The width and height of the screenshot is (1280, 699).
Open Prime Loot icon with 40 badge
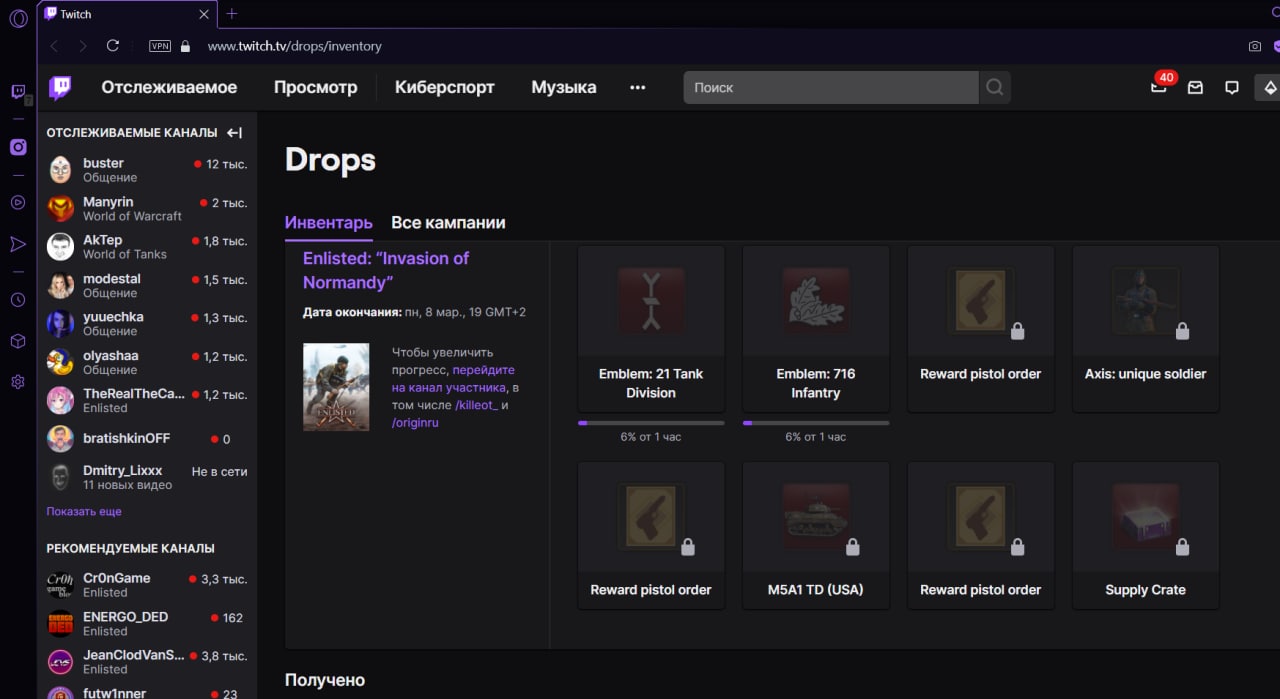[x=1159, y=87]
